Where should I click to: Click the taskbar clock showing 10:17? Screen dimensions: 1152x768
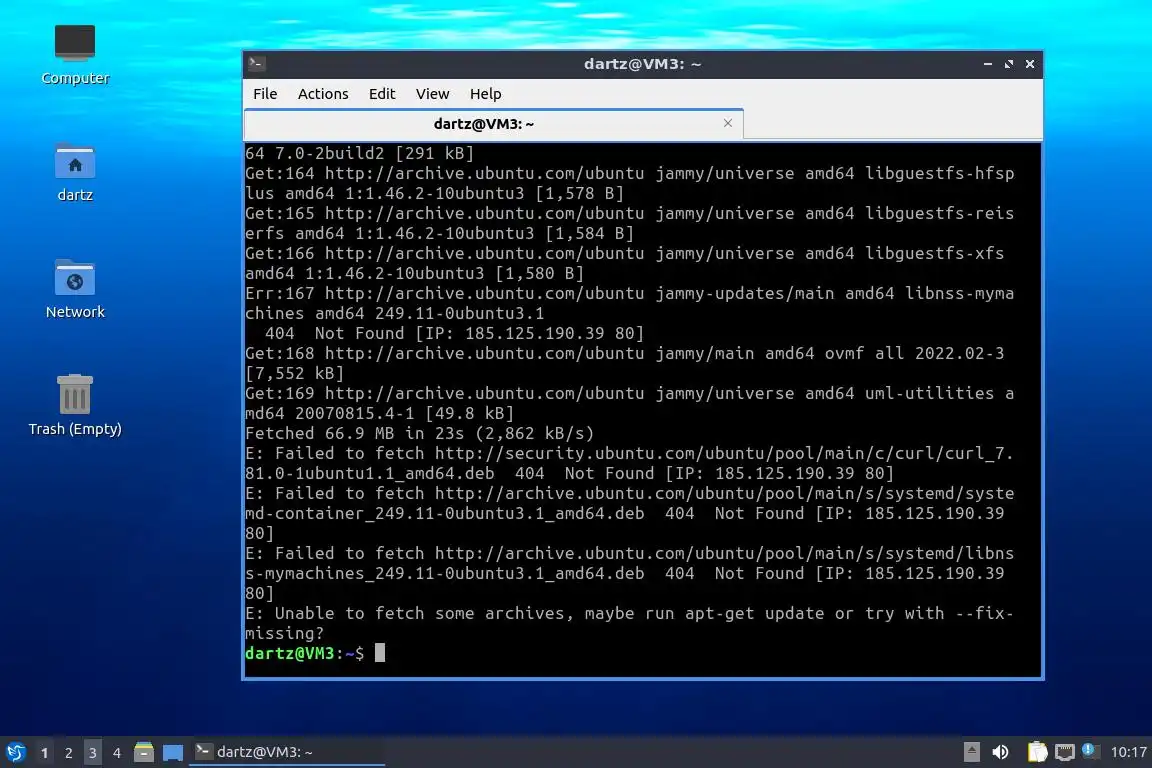pos(1128,752)
